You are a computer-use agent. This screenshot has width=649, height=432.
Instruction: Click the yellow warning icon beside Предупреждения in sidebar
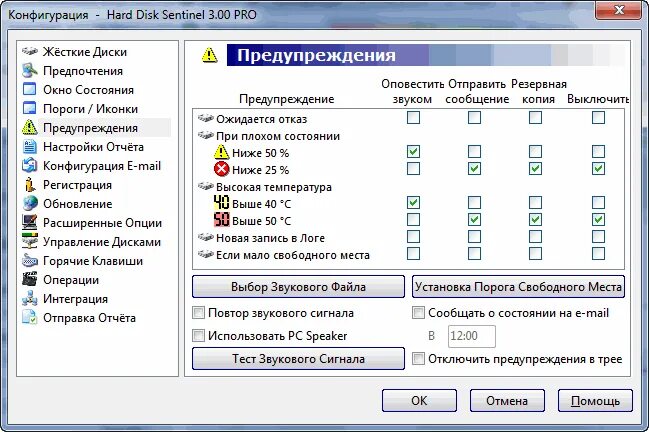(30, 127)
